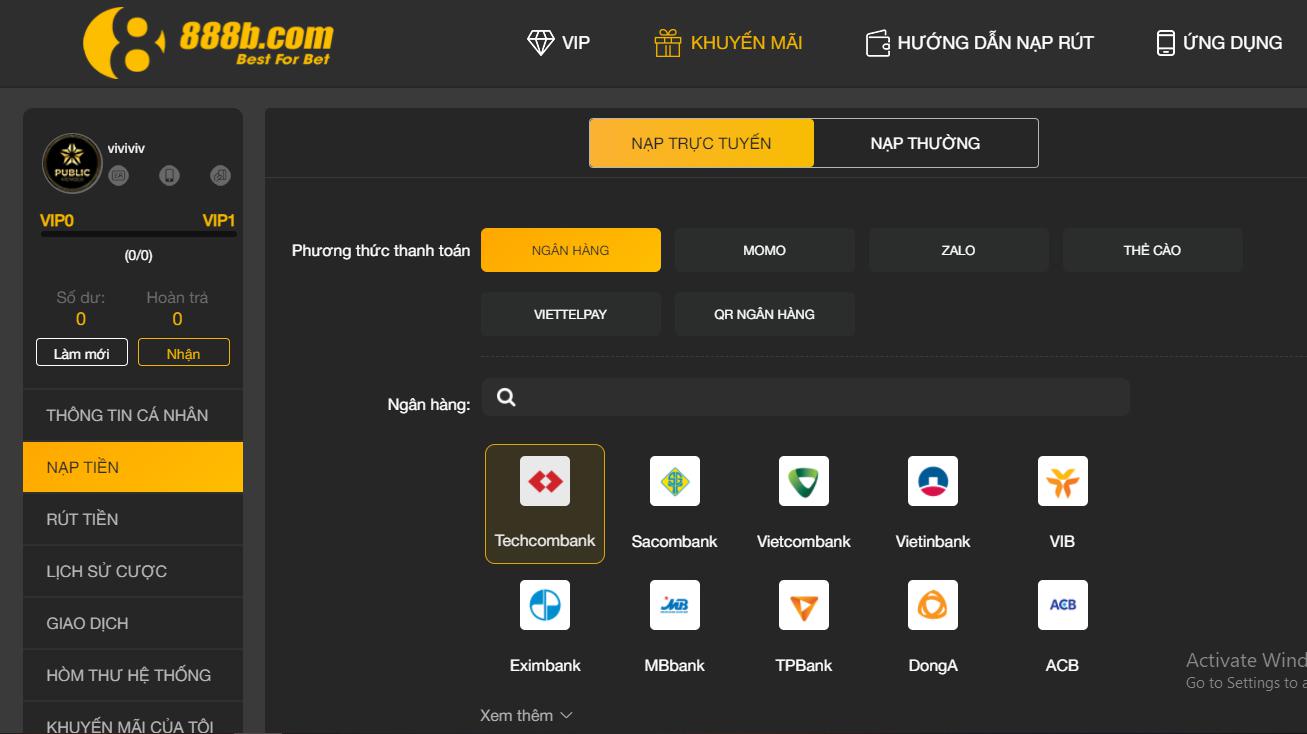This screenshot has width=1307, height=734.
Task: Focus the bank search field
Action: pyautogui.click(x=806, y=397)
